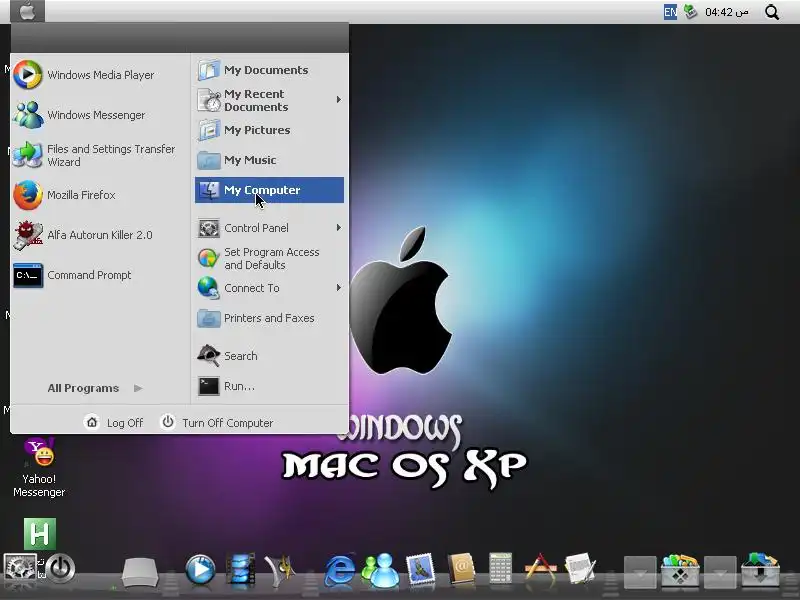Click the power button dock icon
The image size is (800, 600).
pyautogui.click(x=60, y=568)
